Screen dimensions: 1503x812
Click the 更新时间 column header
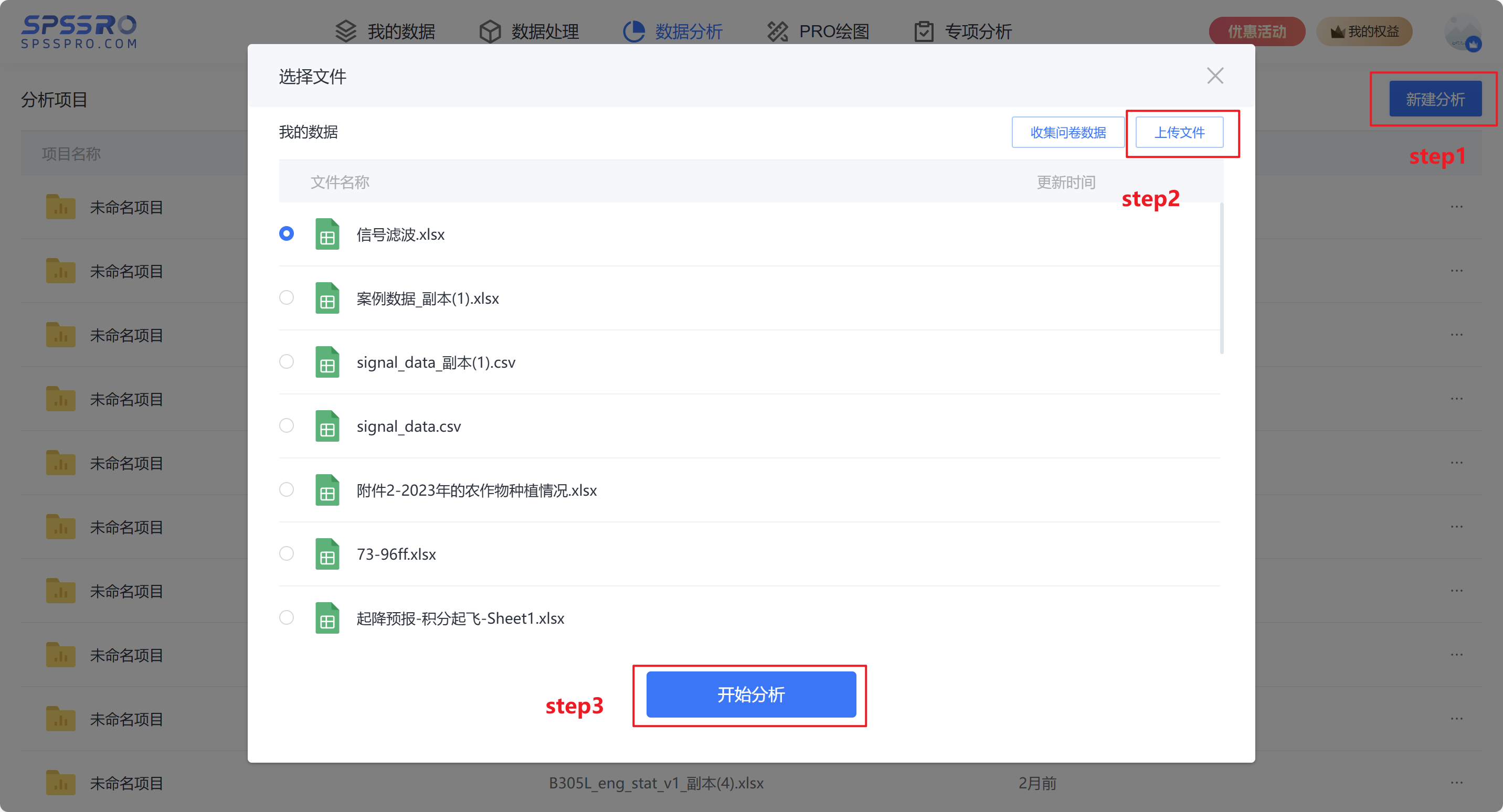coord(1066,183)
